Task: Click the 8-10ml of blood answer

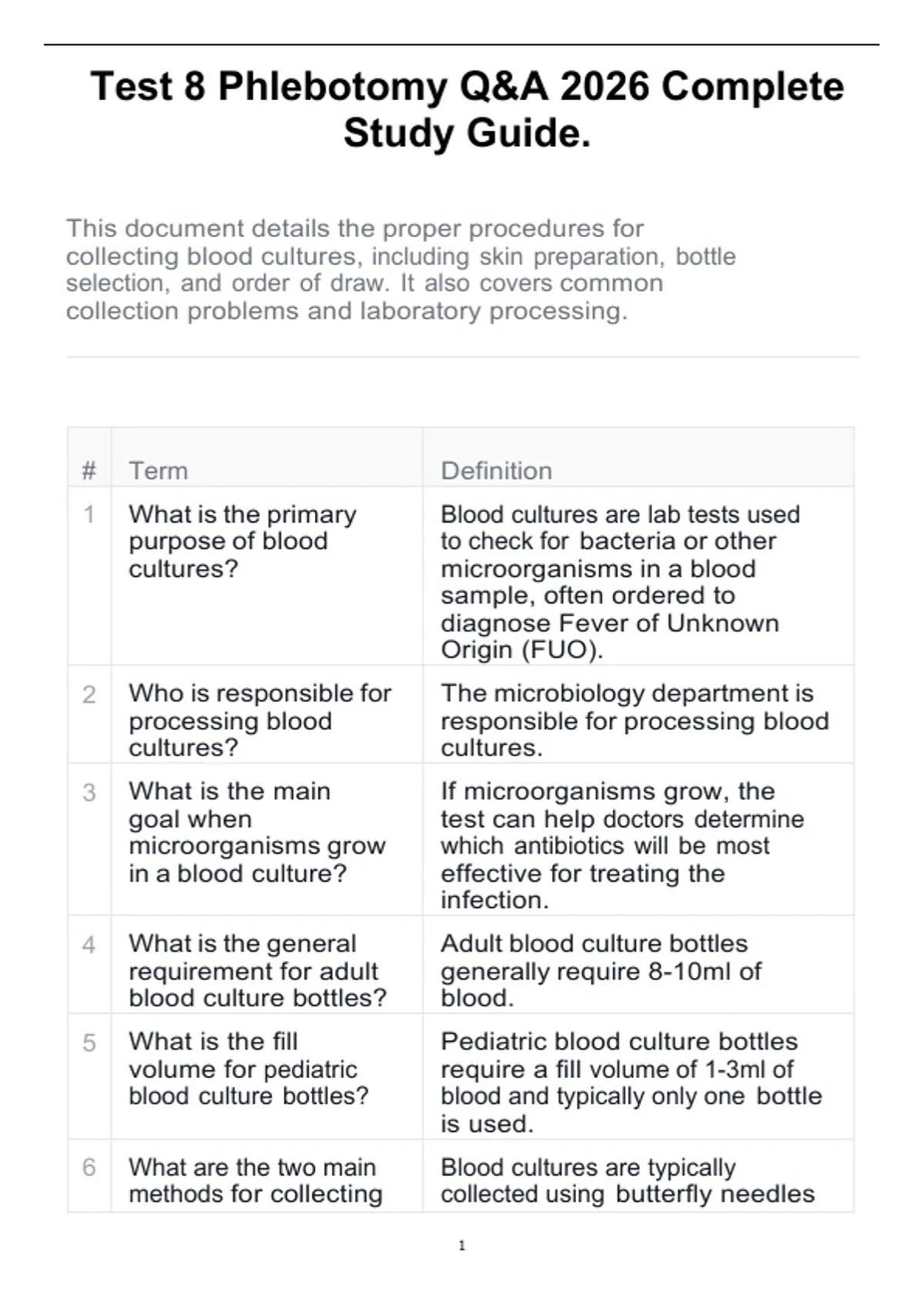Action: (x=601, y=970)
